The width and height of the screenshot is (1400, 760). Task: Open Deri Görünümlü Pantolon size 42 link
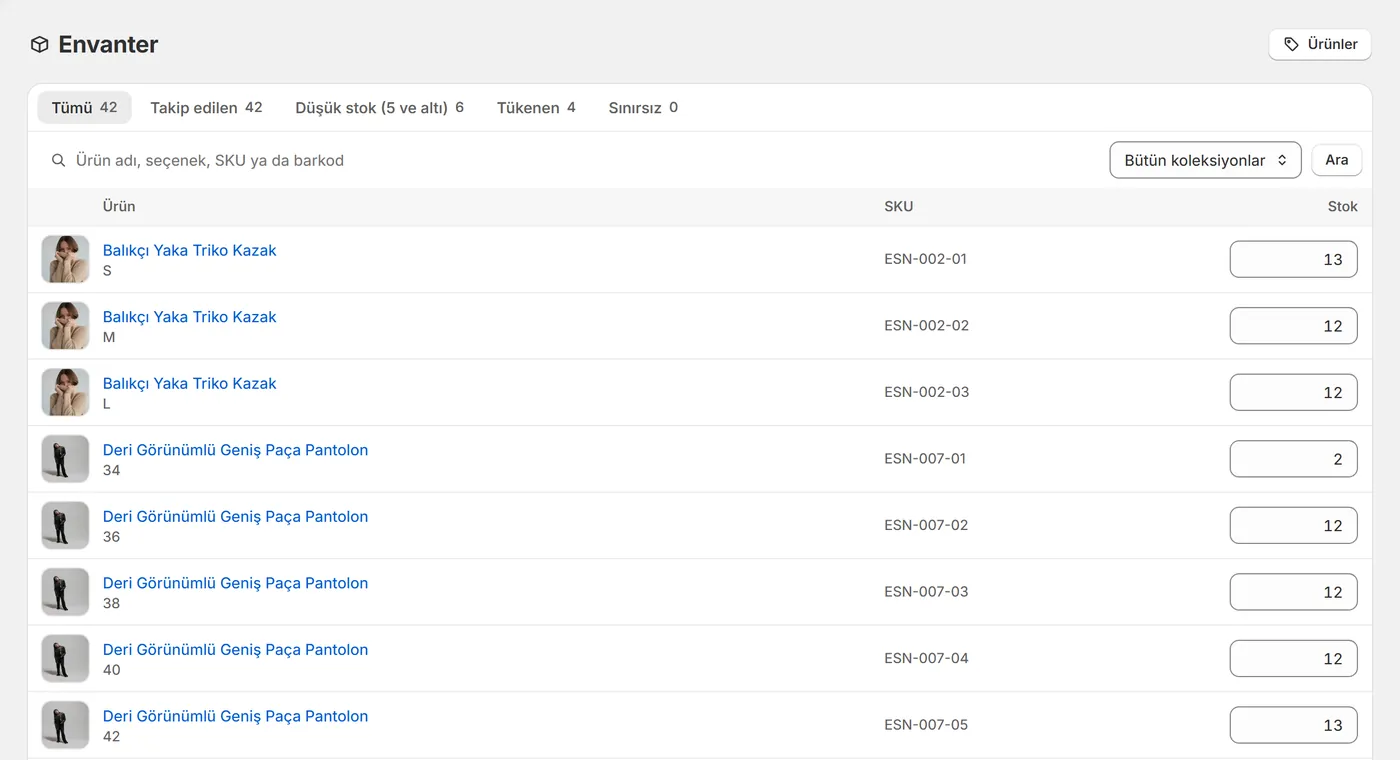pos(235,716)
